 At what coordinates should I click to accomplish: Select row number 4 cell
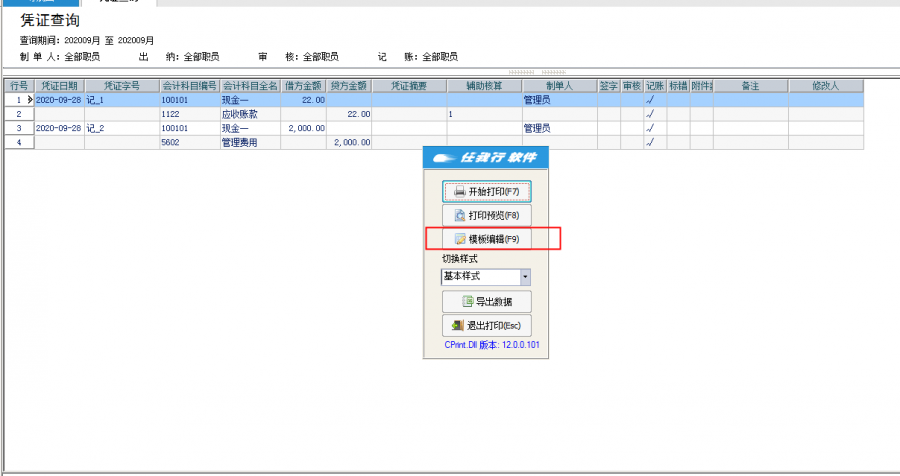pos(20,142)
